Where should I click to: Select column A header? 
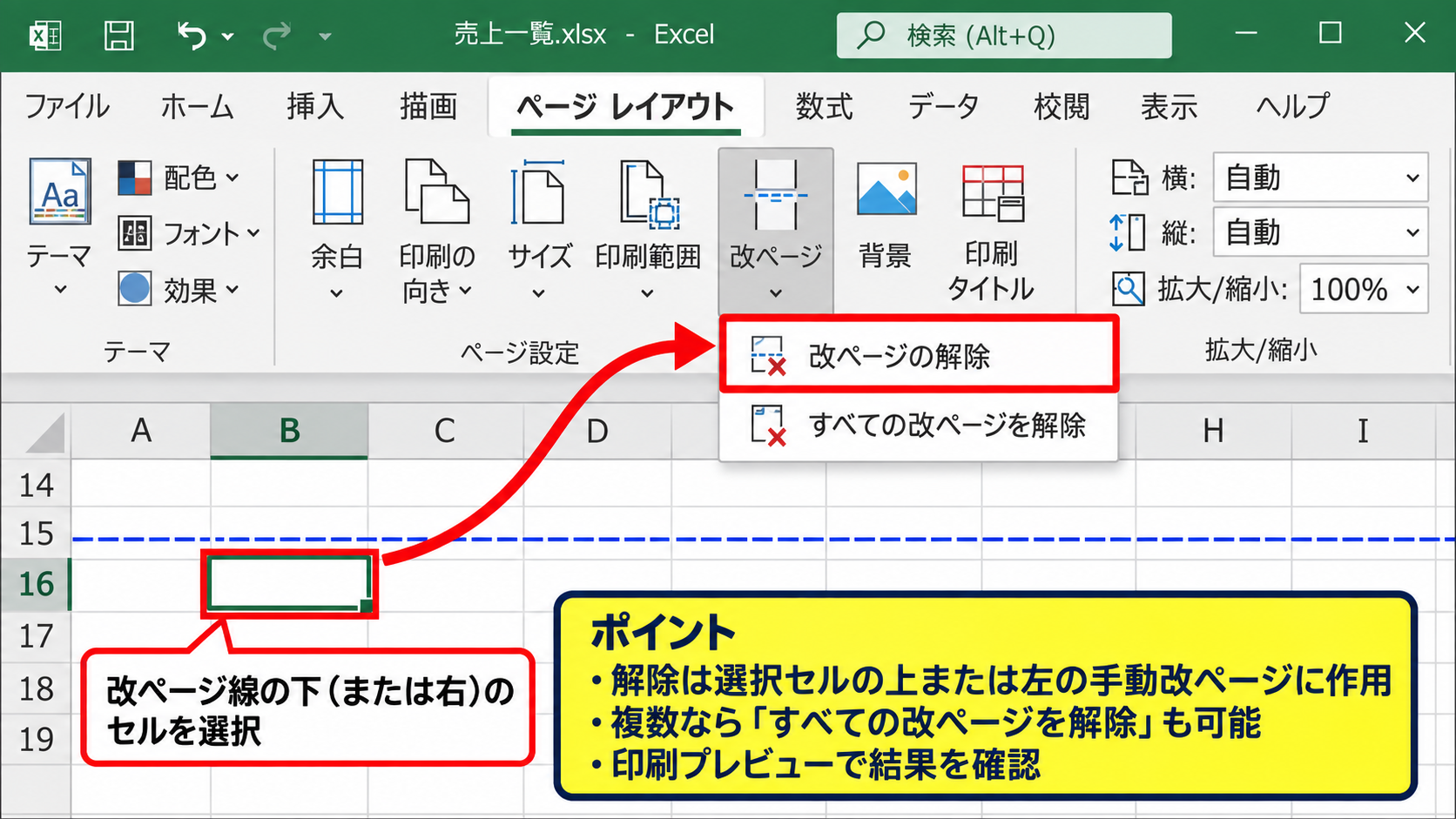tap(141, 430)
